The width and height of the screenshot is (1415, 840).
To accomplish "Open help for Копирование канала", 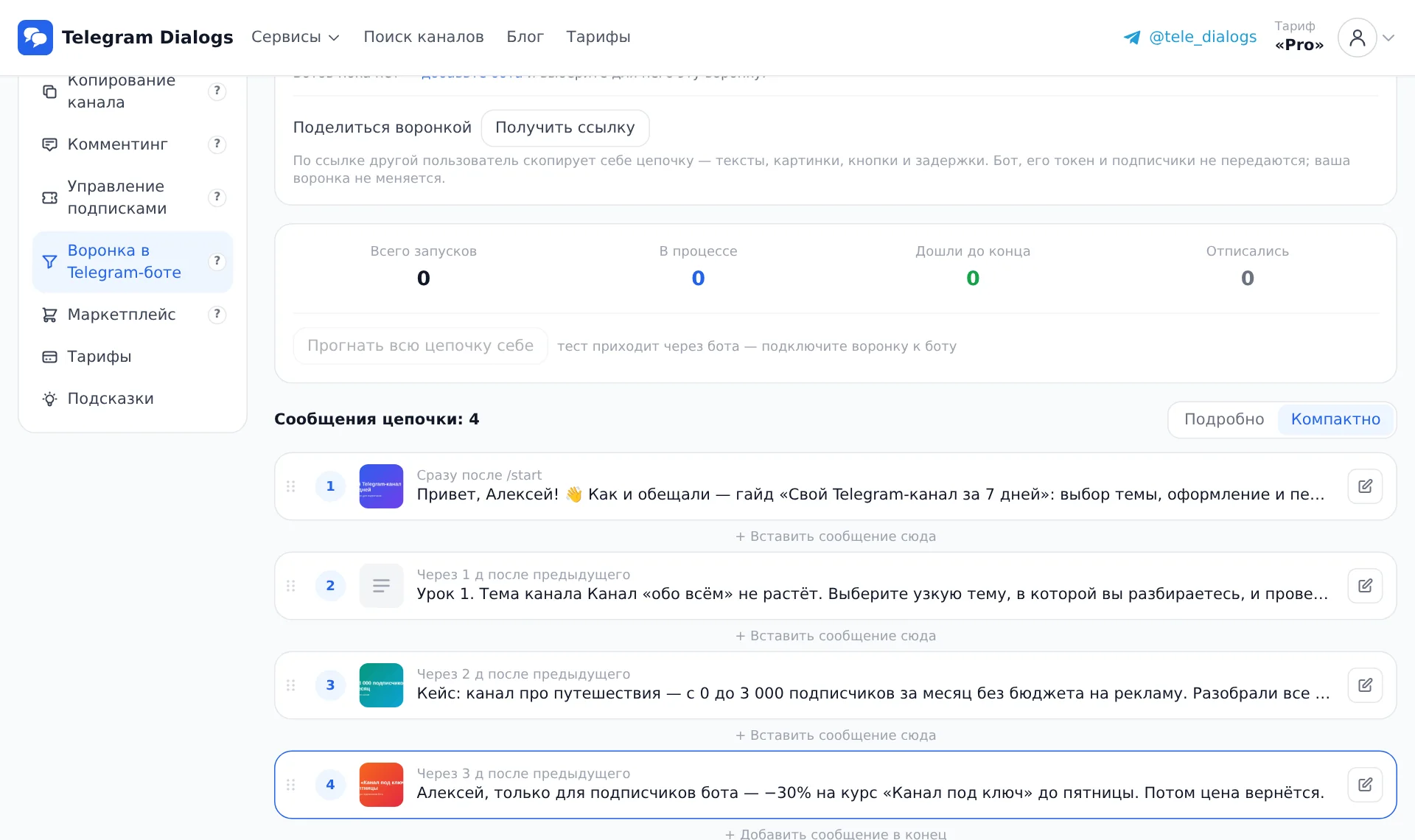I will click(217, 91).
